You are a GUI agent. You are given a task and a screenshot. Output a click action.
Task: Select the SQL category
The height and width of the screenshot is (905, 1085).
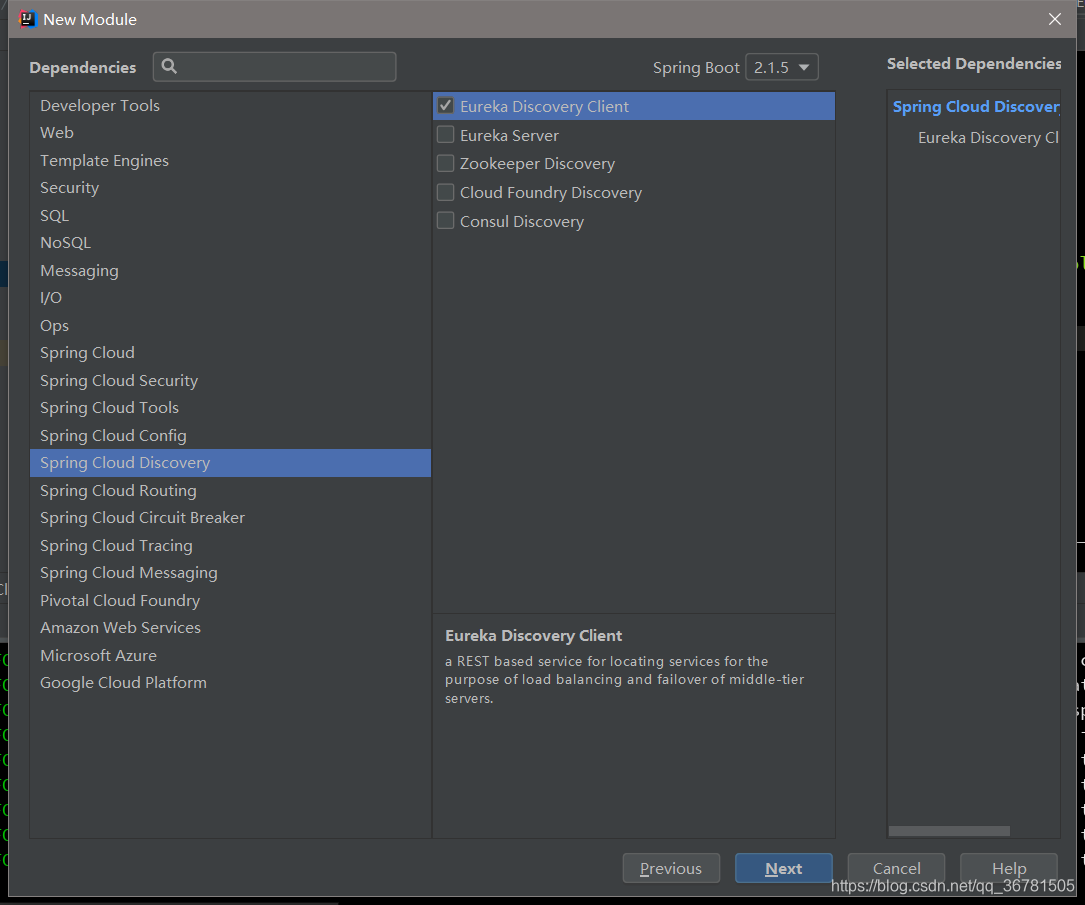230,216
